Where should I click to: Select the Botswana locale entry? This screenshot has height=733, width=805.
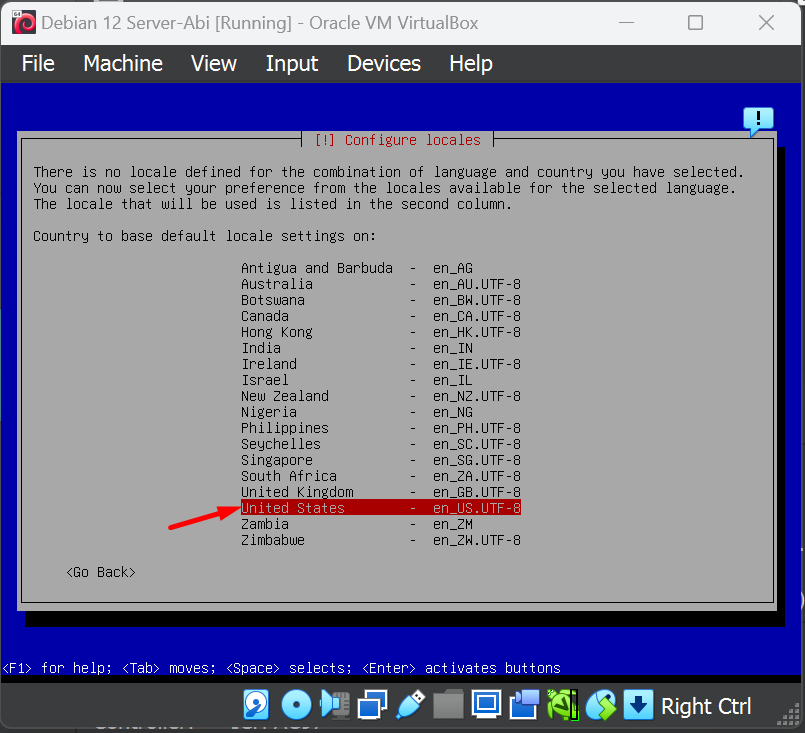(x=381, y=300)
